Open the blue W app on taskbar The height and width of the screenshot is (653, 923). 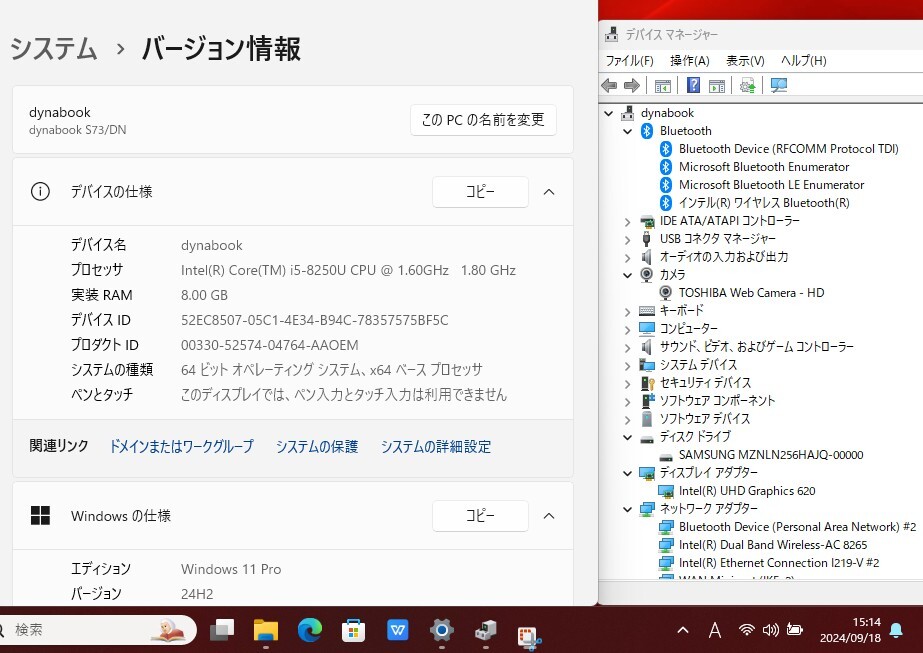click(x=398, y=631)
